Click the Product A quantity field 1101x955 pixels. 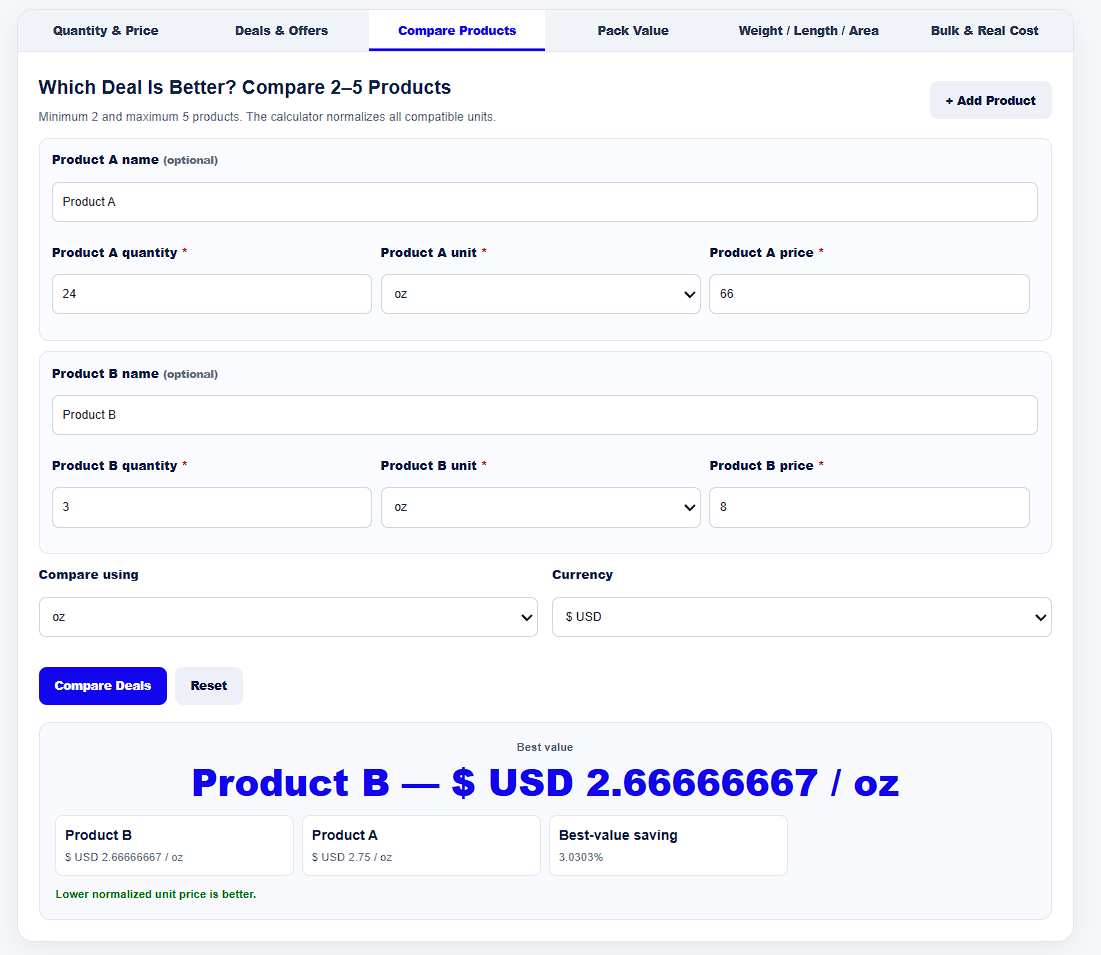[211, 294]
